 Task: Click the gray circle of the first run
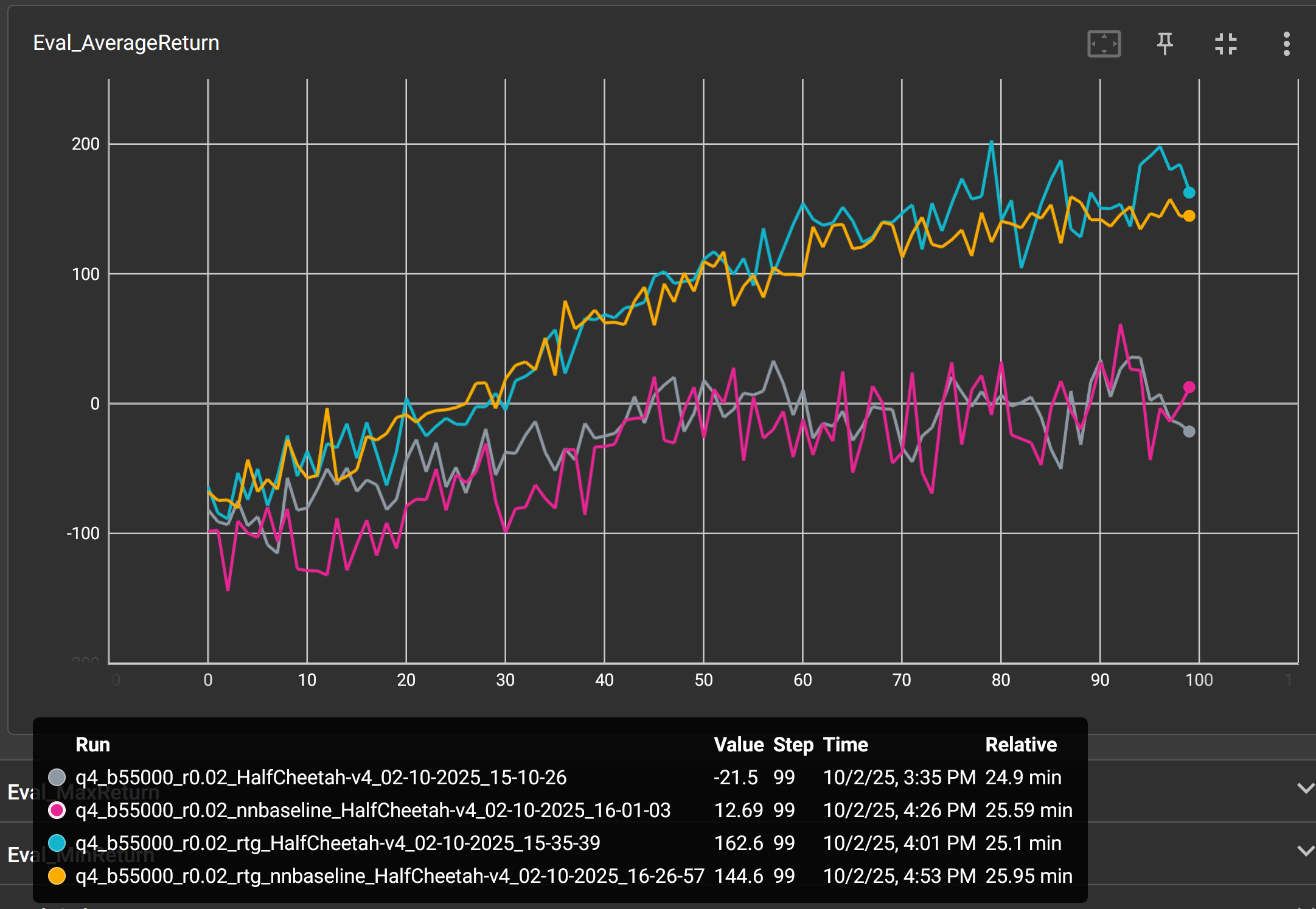[57, 777]
